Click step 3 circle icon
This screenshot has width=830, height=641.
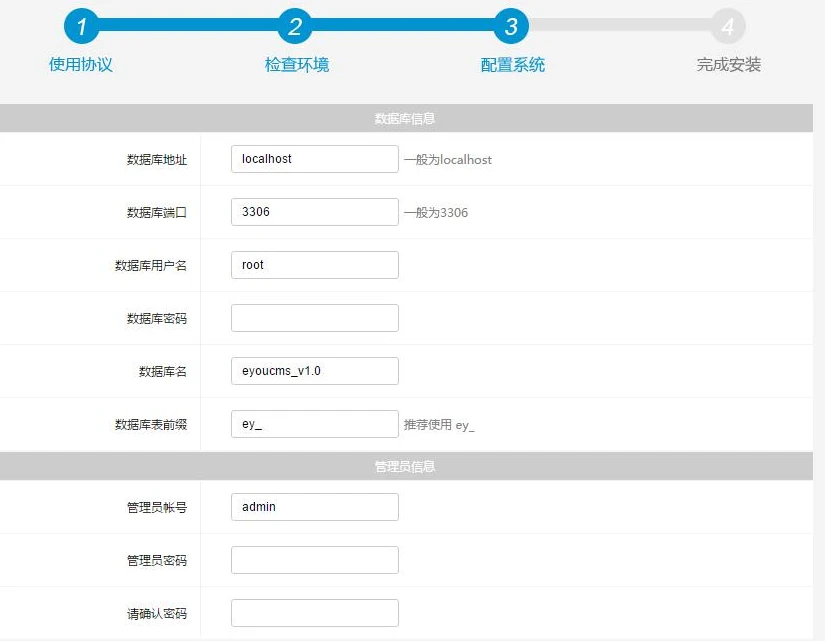pyautogui.click(x=511, y=26)
